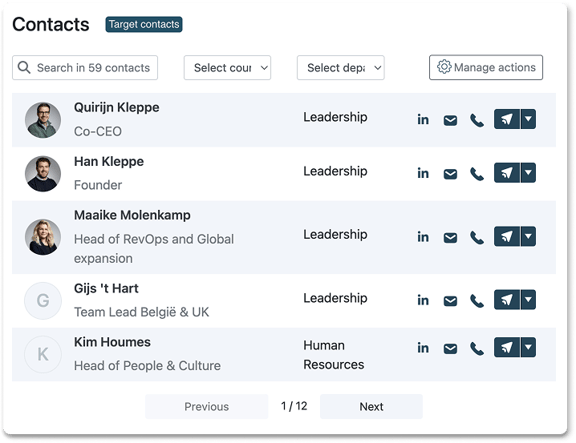Open LinkedIn icon for Maaike Molenkamp
The image size is (576, 443).
[423, 237]
